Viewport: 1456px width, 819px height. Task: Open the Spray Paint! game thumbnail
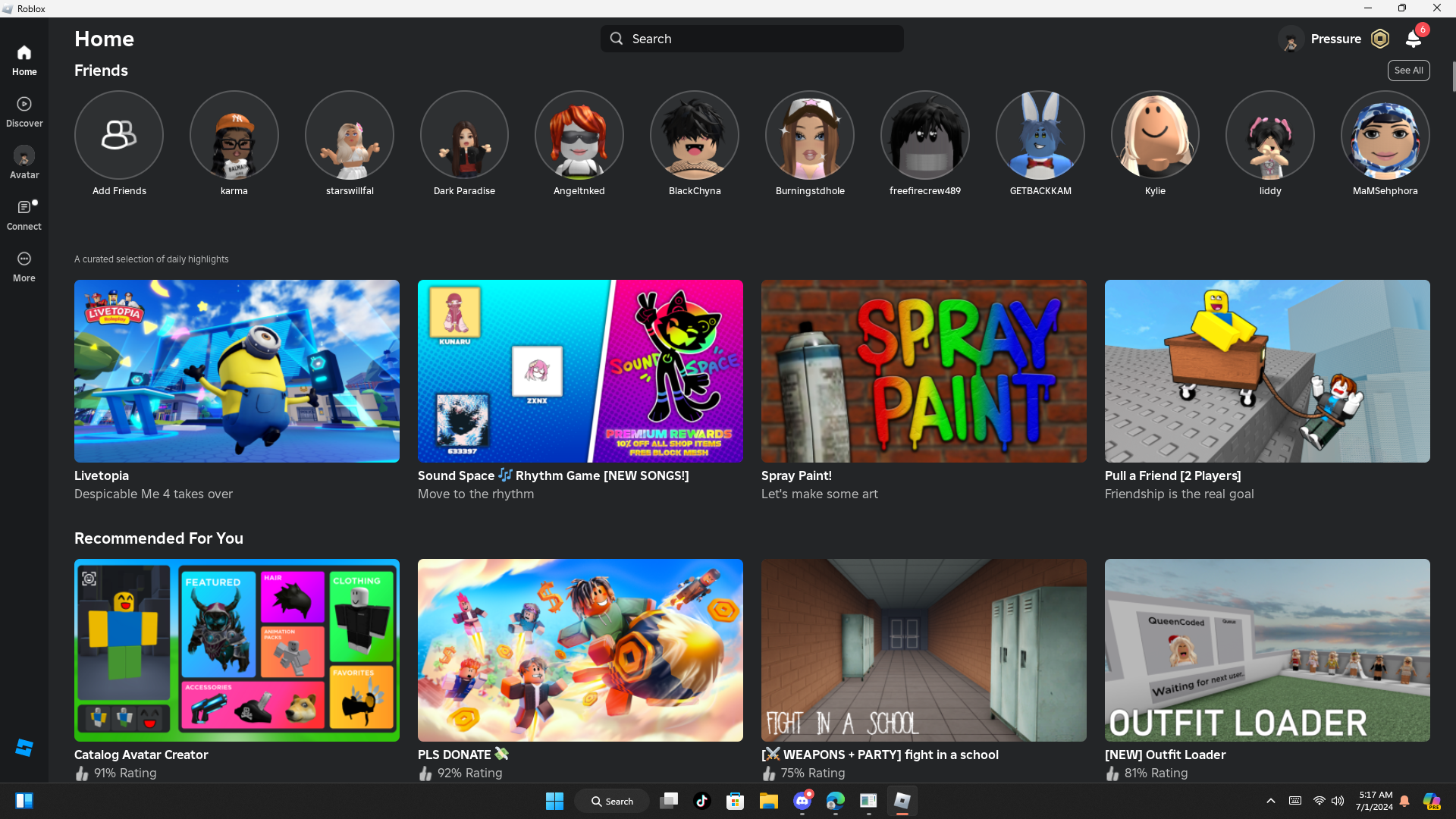(924, 371)
